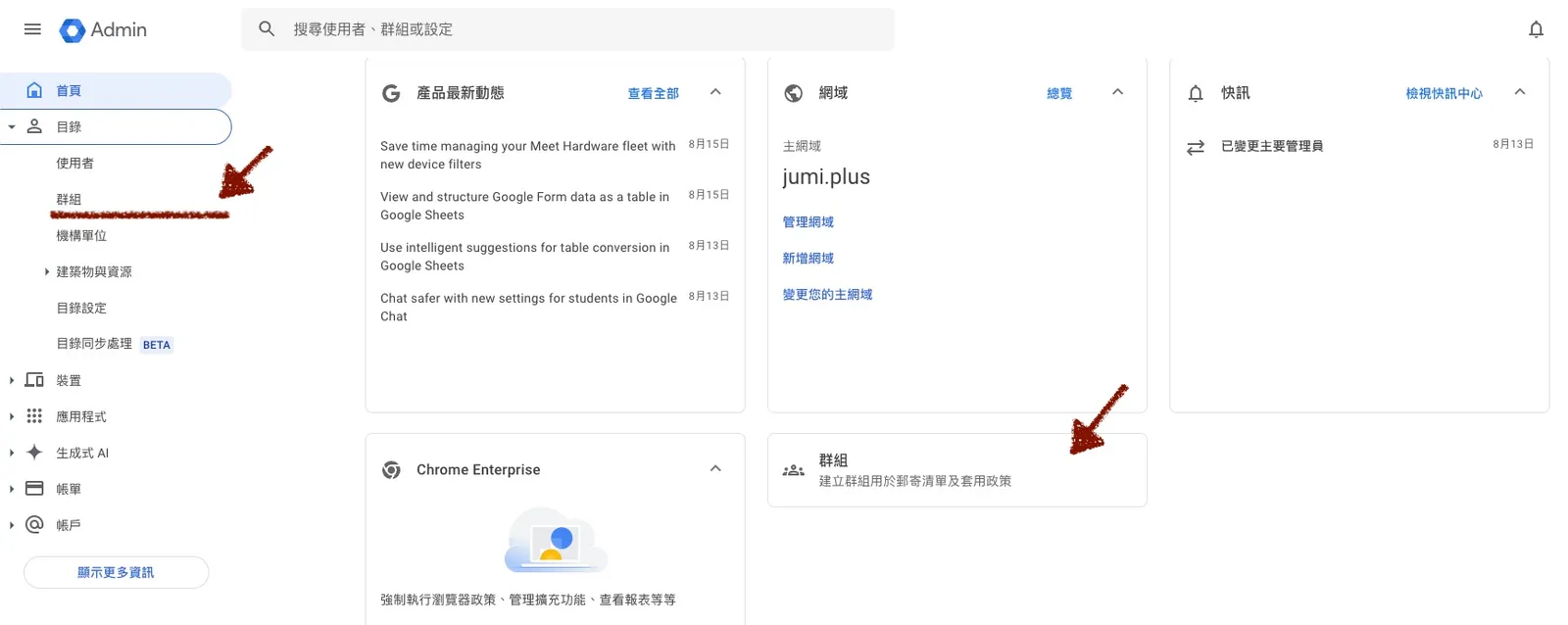Expand the 生成式 AI sidebar arrow
Screen dimensions: 1568x625
12,453
